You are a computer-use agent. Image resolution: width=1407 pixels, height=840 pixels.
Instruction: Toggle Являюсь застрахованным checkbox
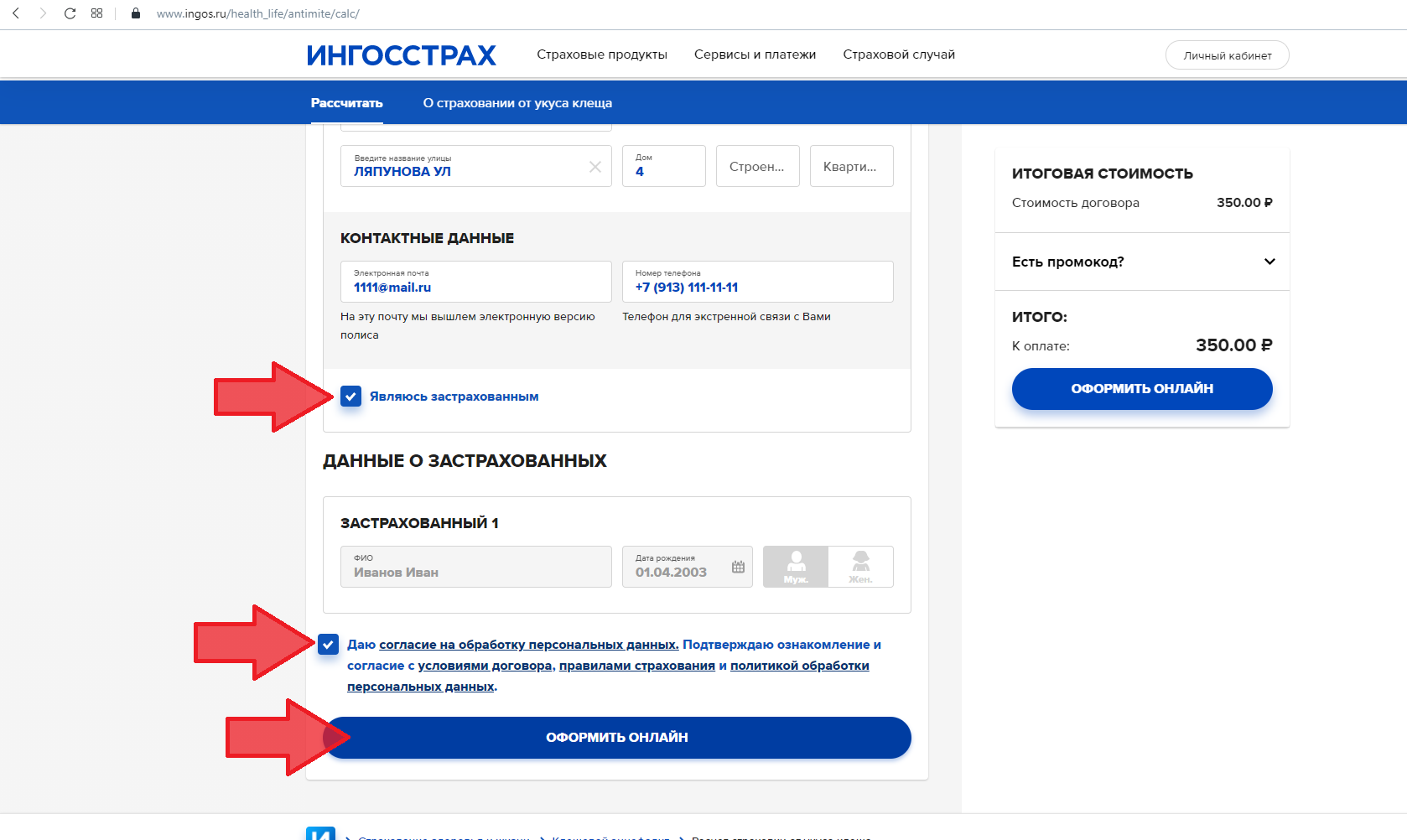point(351,396)
